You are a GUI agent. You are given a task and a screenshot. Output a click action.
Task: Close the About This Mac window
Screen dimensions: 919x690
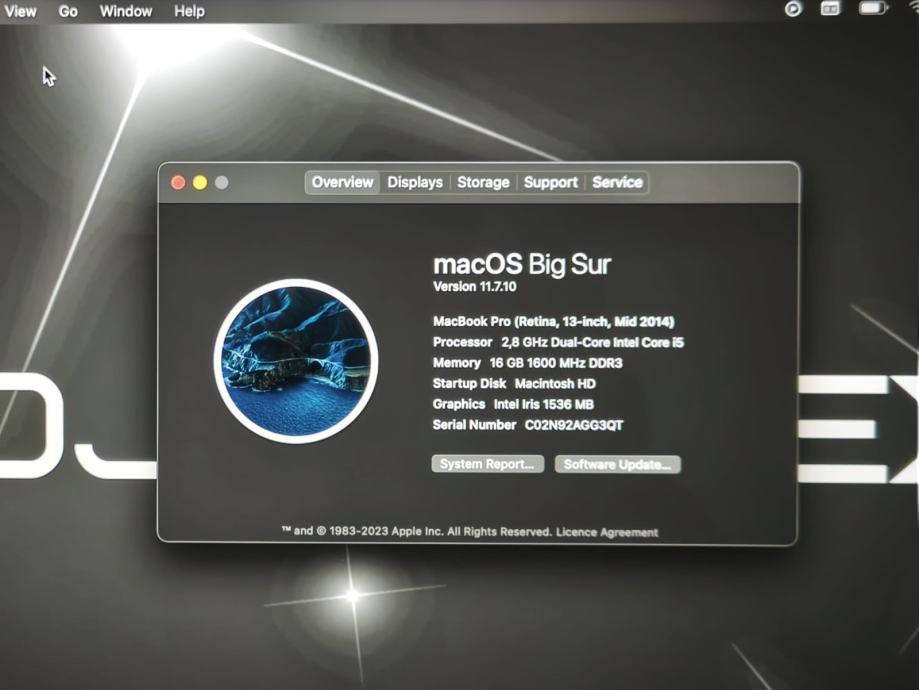pyautogui.click(x=178, y=182)
